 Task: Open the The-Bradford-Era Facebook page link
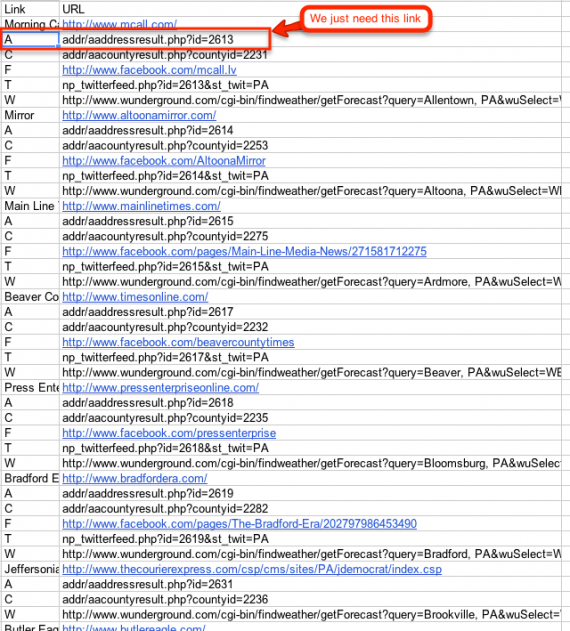239,524
